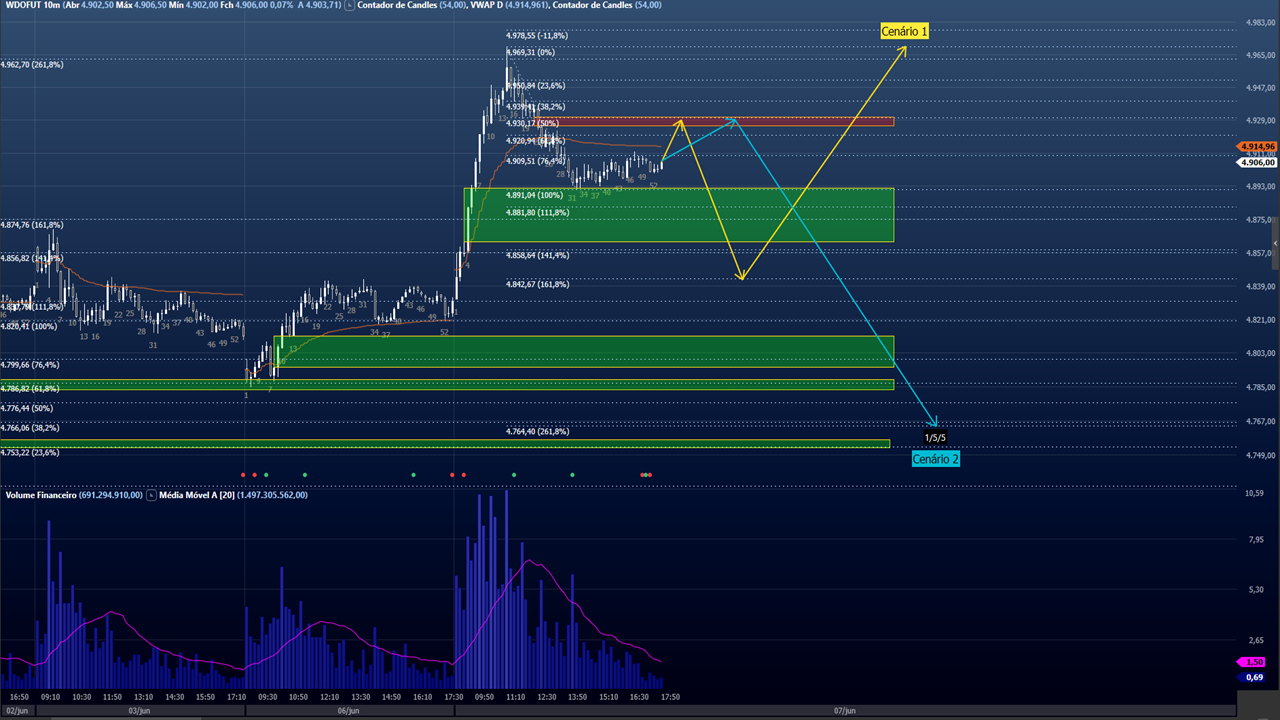Select the Cenário 1 yellow text label
Image resolution: width=1280 pixels, height=720 pixels.
(x=905, y=31)
